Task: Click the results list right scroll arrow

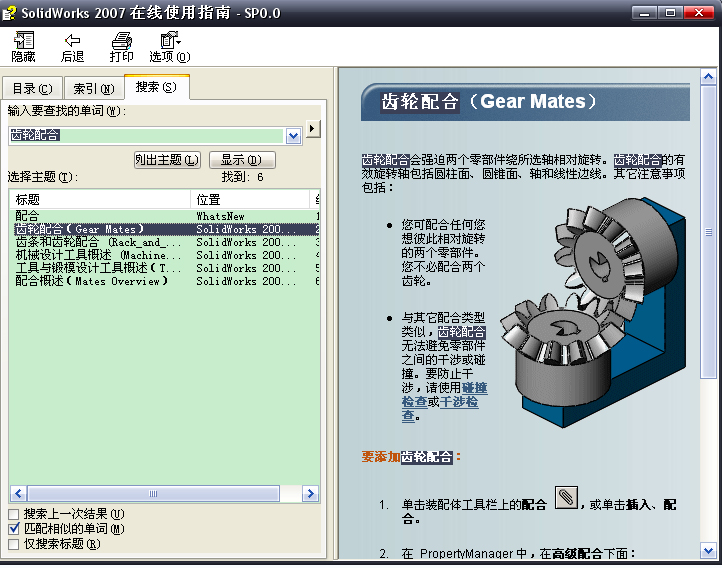Action: (310, 493)
